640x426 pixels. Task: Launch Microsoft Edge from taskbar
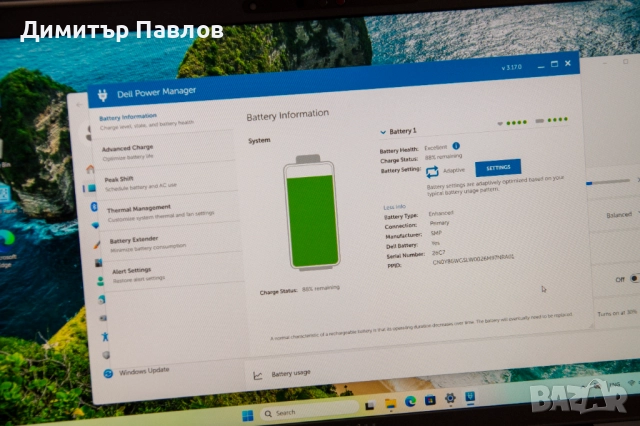[x=410, y=402]
